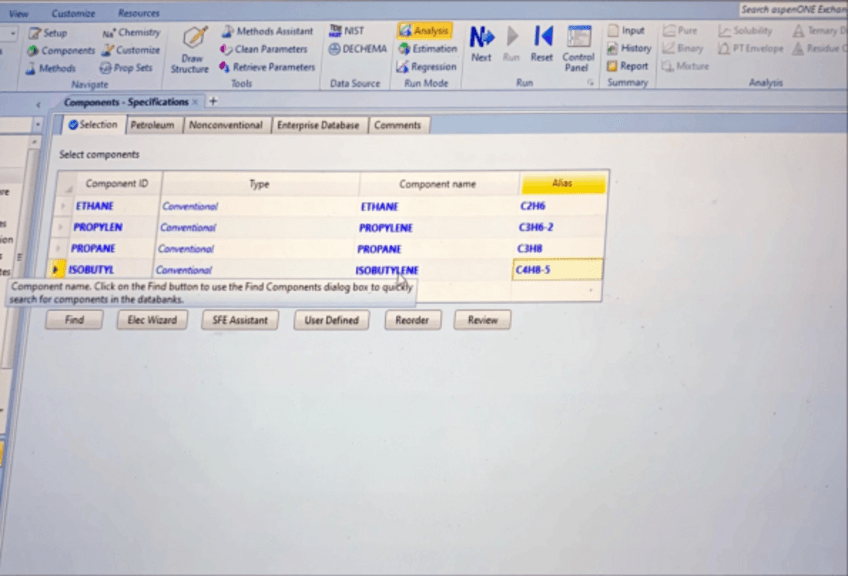Click the Next button
This screenshot has width=848, height=576.
(481, 44)
